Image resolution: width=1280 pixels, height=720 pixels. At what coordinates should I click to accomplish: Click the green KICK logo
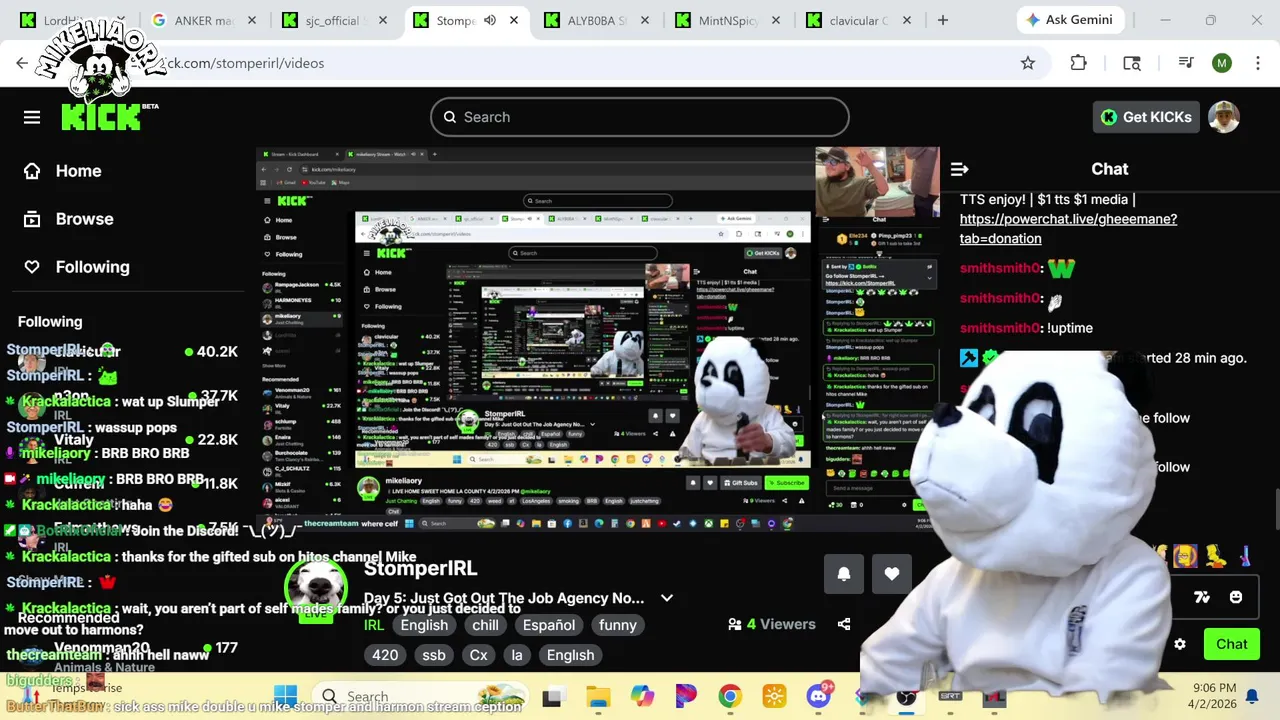[101, 116]
